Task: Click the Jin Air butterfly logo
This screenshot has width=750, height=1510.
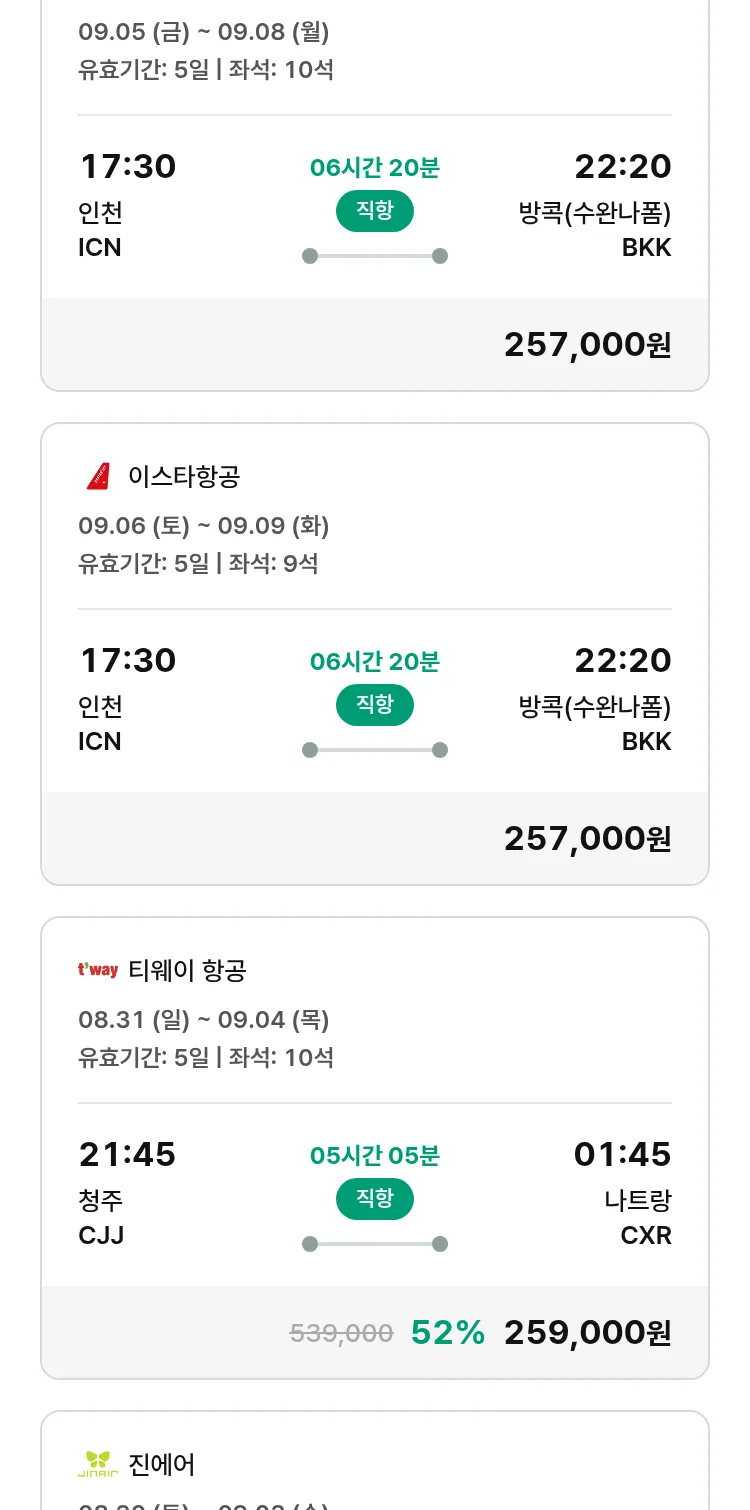Action: click(98, 1464)
